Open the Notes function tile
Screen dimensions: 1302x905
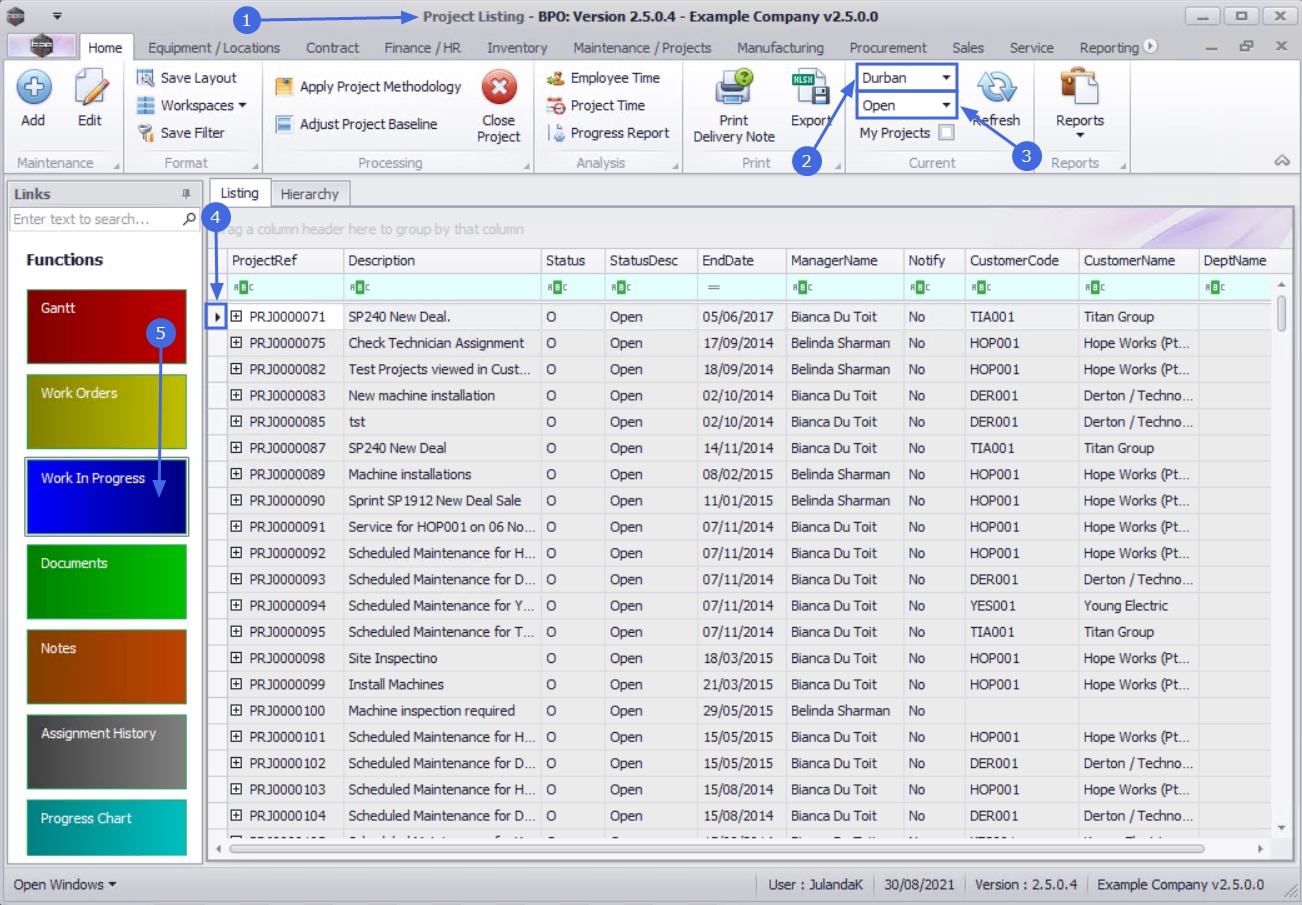pyautogui.click(x=106, y=667)
